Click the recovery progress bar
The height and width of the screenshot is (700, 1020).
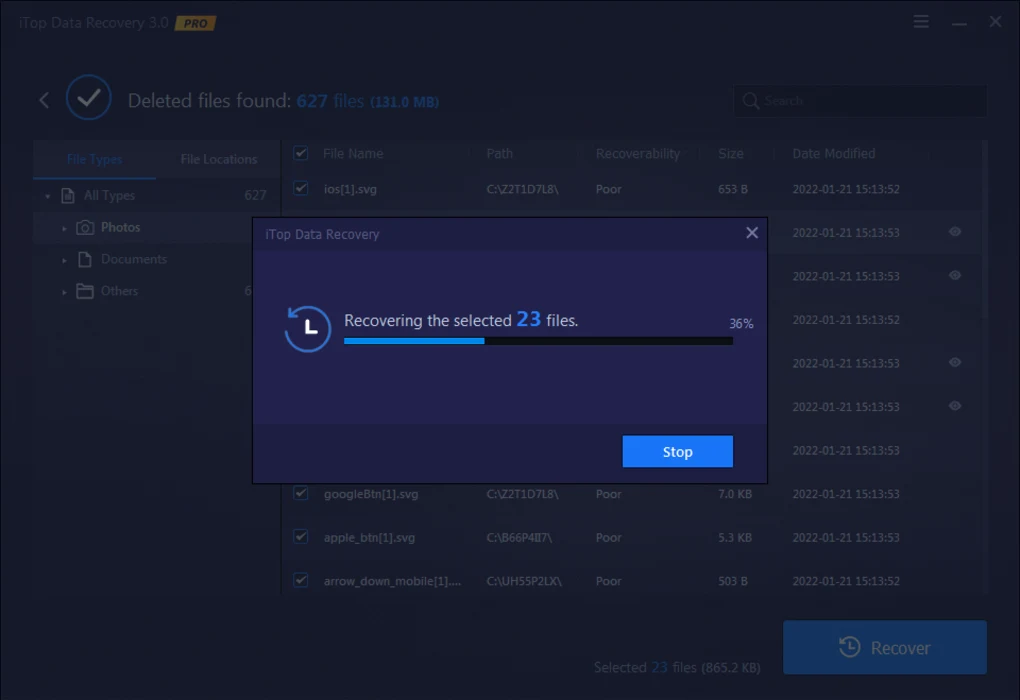tap(538, 341)
